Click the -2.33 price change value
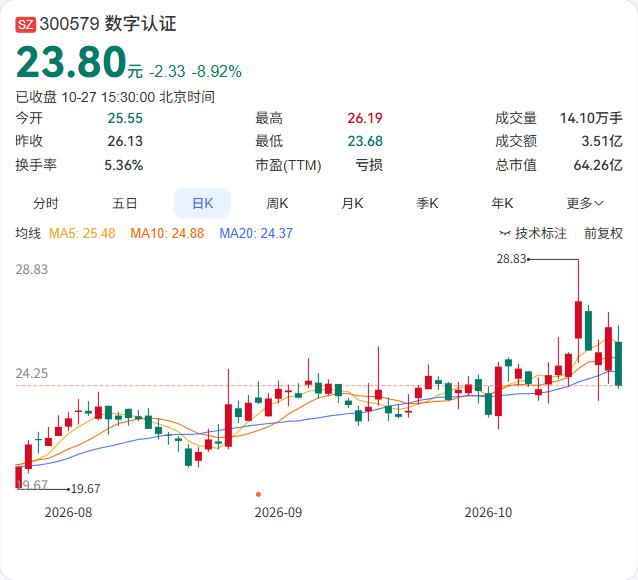The image size is (638, 580). pyautogui.click(x=167, y=72)
